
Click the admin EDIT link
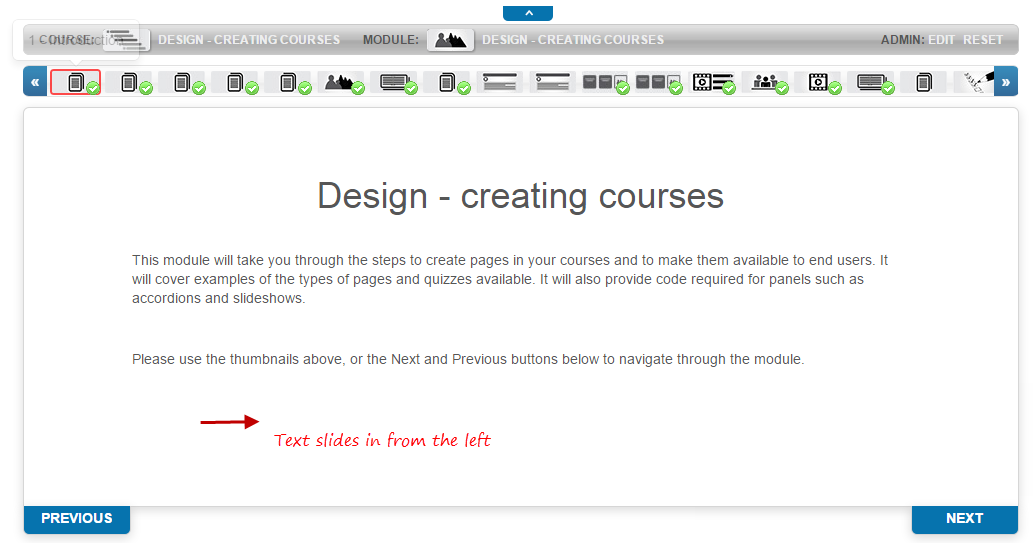coord(941,40)
